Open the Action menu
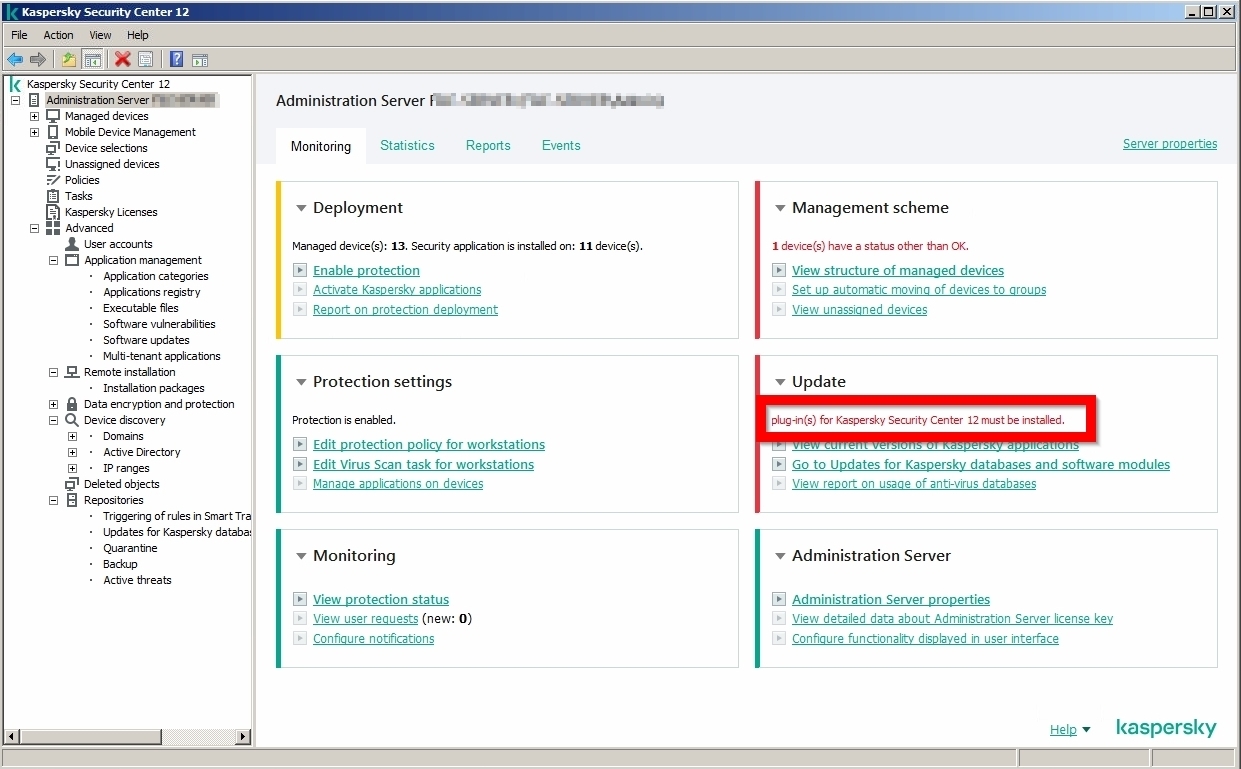This screenshot has width=1241, height=769. pos(58,35)
